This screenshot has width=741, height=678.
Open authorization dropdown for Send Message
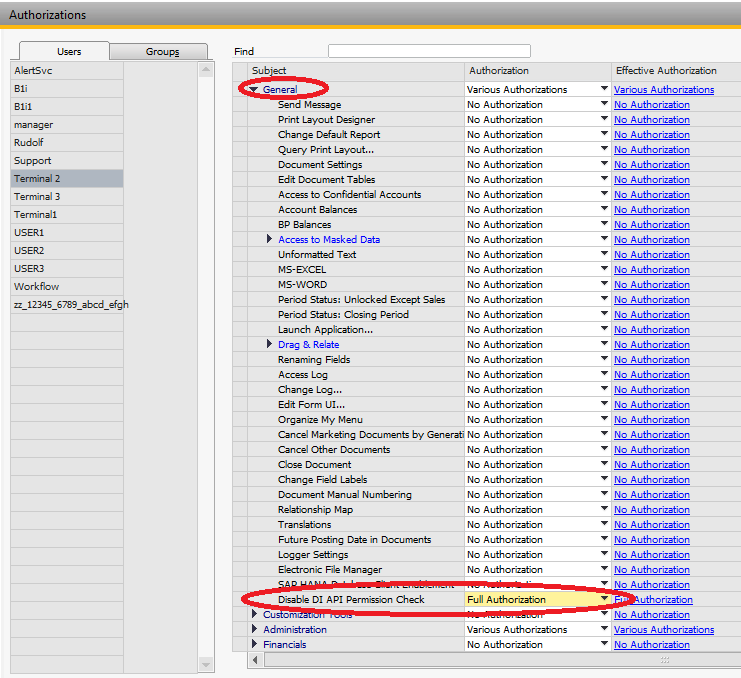tap(603, 105)
